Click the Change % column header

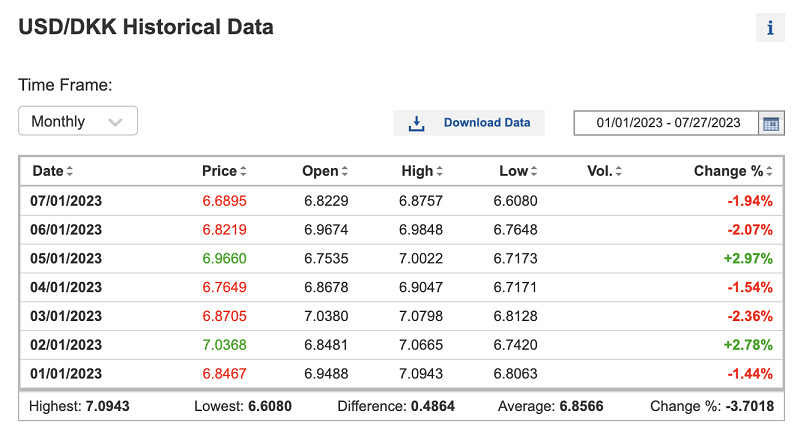[728, 171]
